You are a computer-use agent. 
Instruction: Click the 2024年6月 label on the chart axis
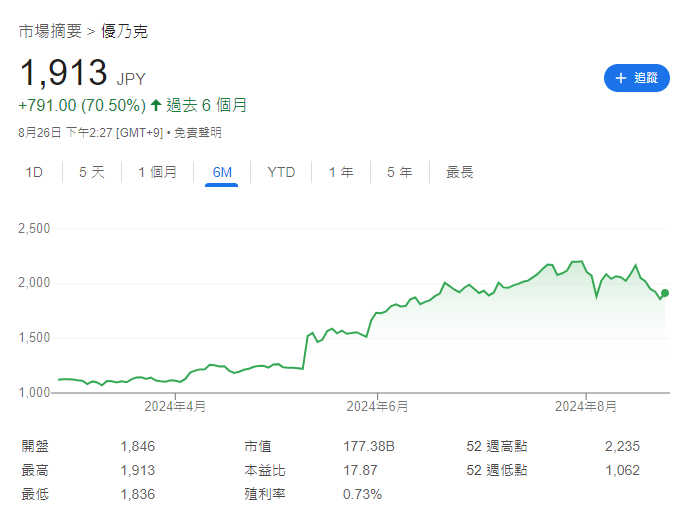(x=378, y=406)
